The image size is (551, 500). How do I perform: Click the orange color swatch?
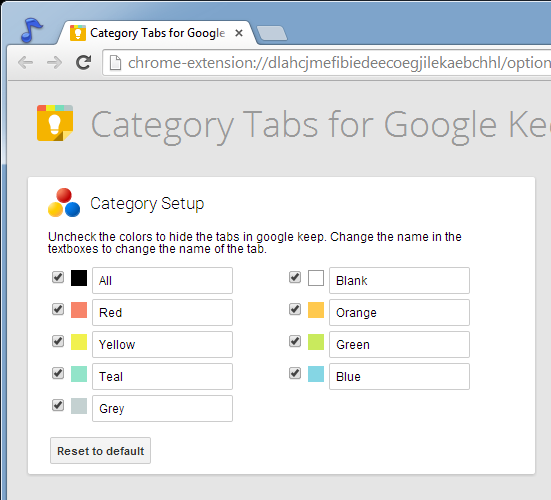316,310
